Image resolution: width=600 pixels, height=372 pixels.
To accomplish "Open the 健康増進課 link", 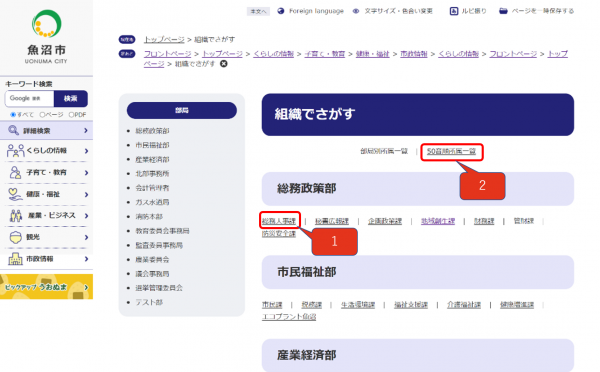I will [x=517, y=305].
